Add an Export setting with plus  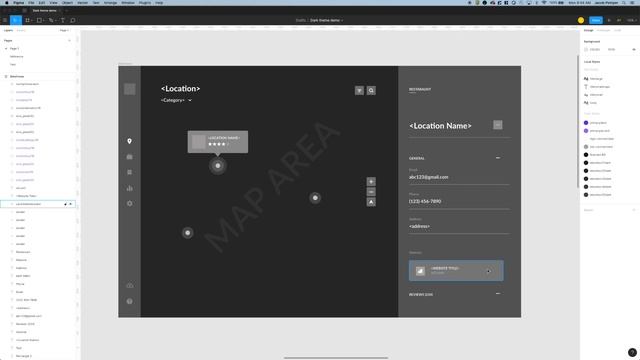click(634, 210)
